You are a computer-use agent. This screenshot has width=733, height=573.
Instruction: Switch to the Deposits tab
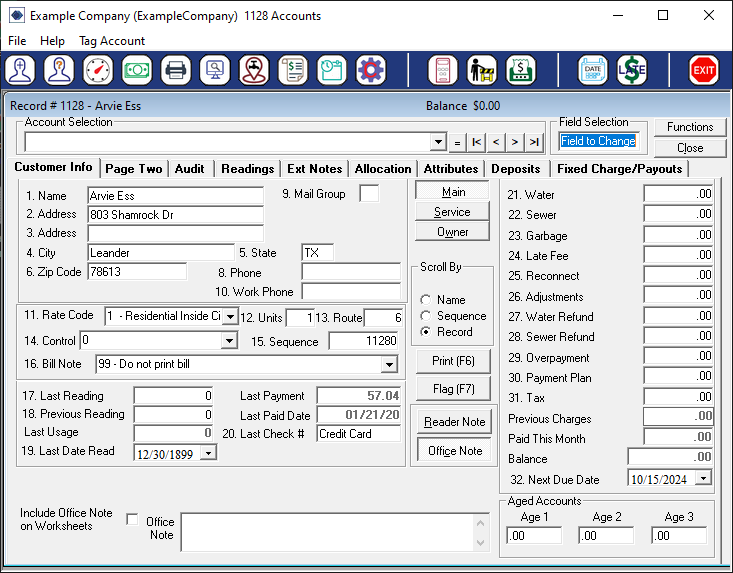[516, 169]
